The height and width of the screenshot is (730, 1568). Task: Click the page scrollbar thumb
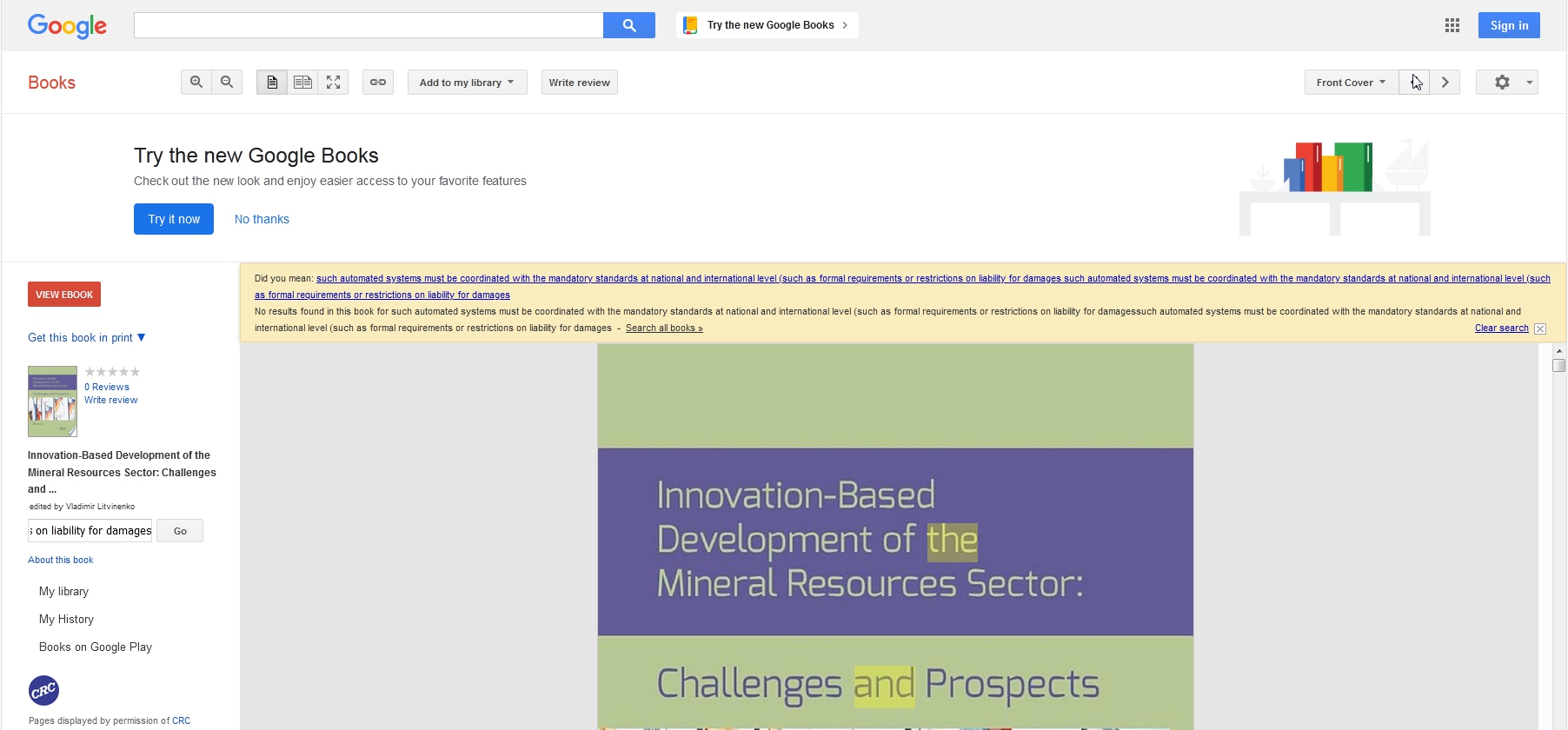point(1558,365)
